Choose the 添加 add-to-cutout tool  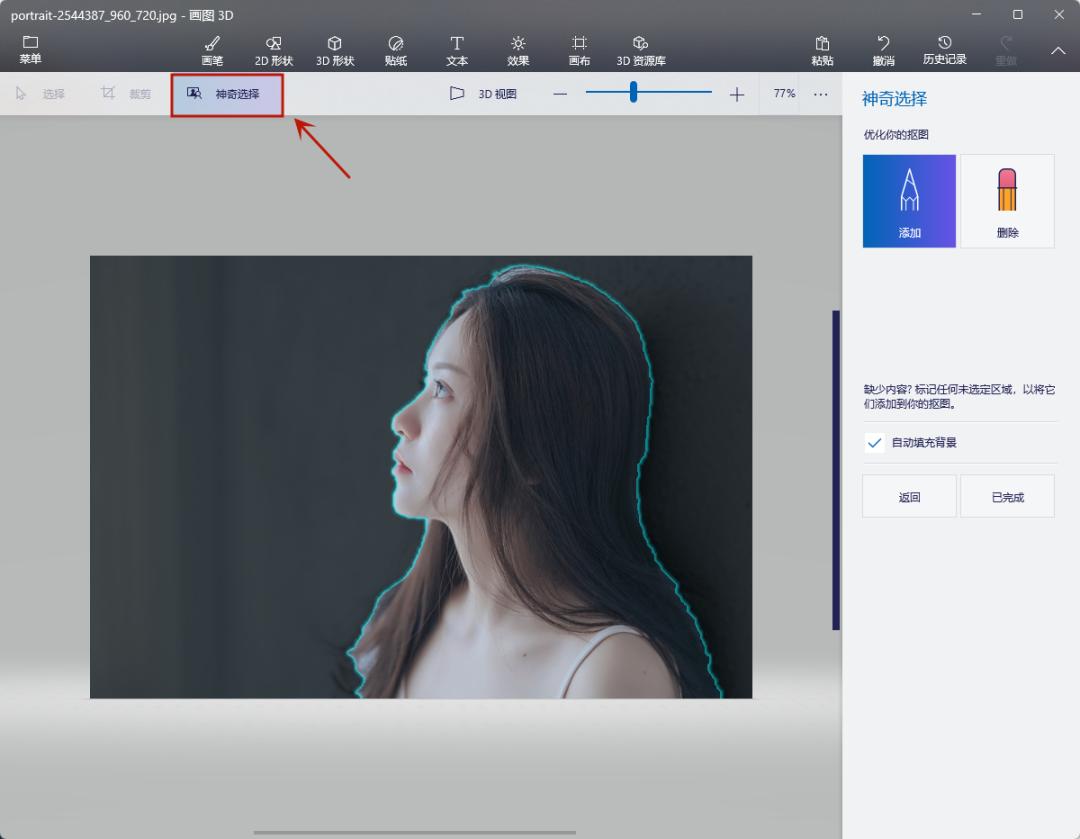(909, 201)
